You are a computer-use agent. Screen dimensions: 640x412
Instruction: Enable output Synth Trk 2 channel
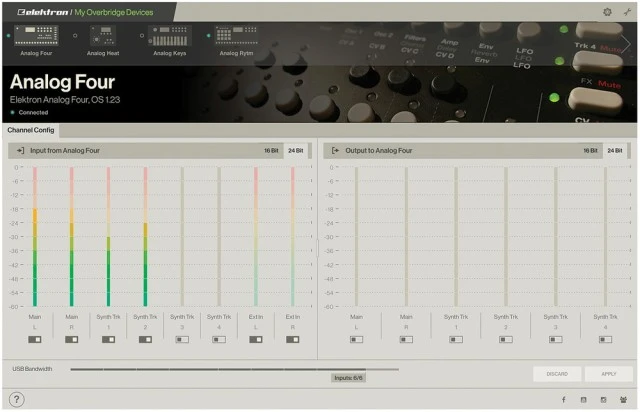(x=506, y=339)
